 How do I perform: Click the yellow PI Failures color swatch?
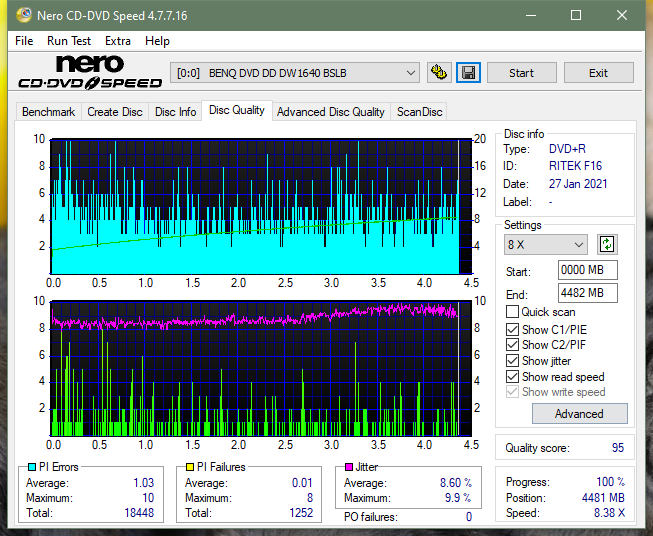click(190, 467)
